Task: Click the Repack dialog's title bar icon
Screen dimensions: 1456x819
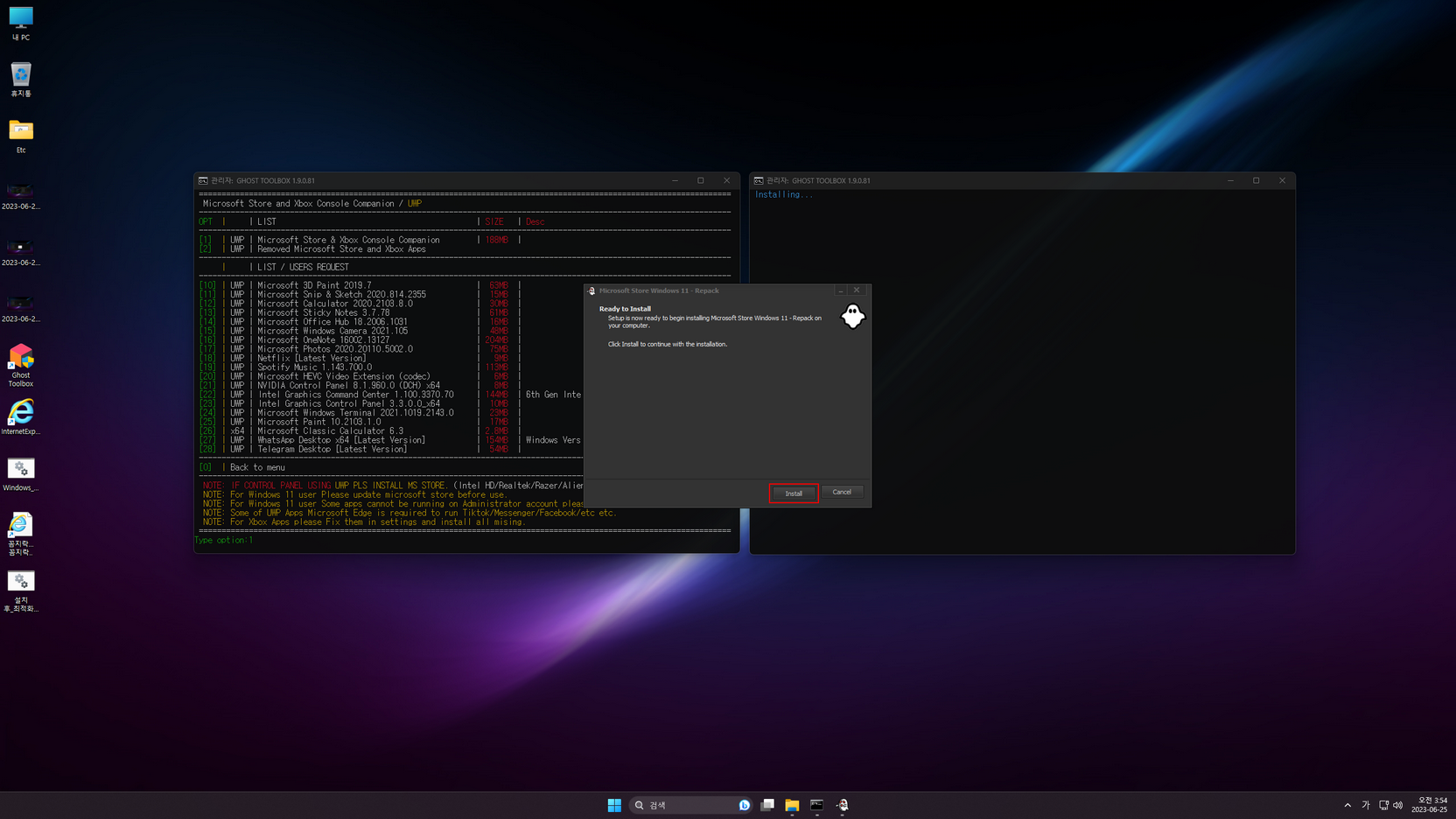Action: click(591, 290)
